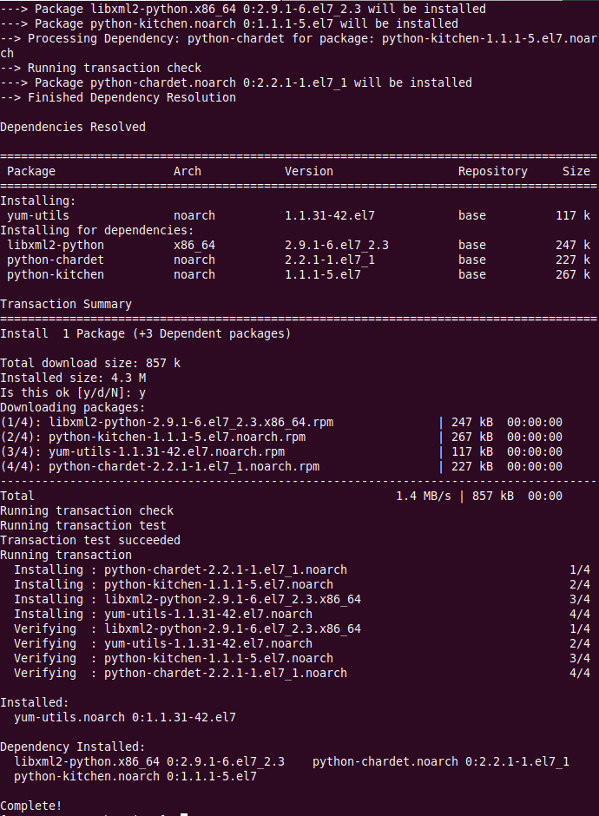Viewport: 599px width, 816px height.
Task: Click the '267 k' size value
Action: coord(573,274)
